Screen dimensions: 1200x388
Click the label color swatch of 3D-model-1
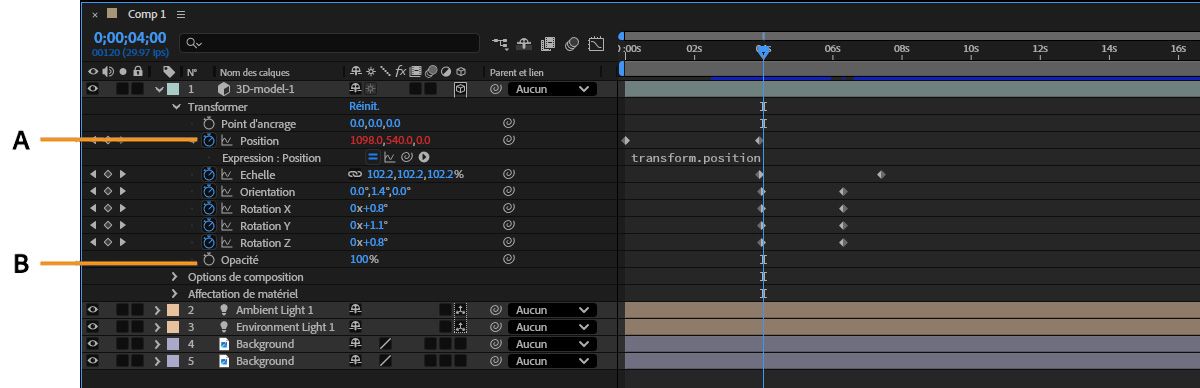(x=172, y=89)
